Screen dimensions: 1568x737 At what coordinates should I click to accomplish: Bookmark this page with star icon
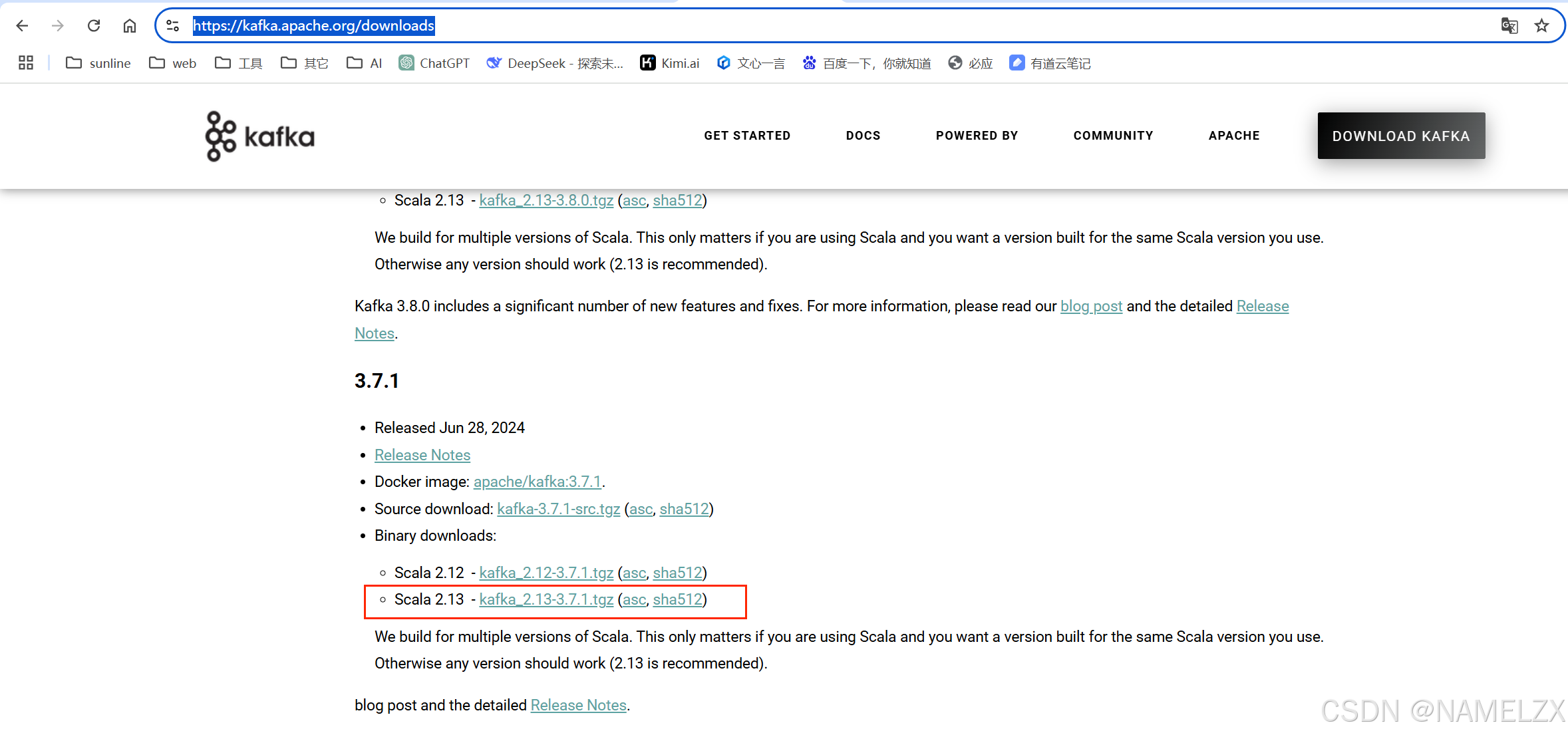1541,26
